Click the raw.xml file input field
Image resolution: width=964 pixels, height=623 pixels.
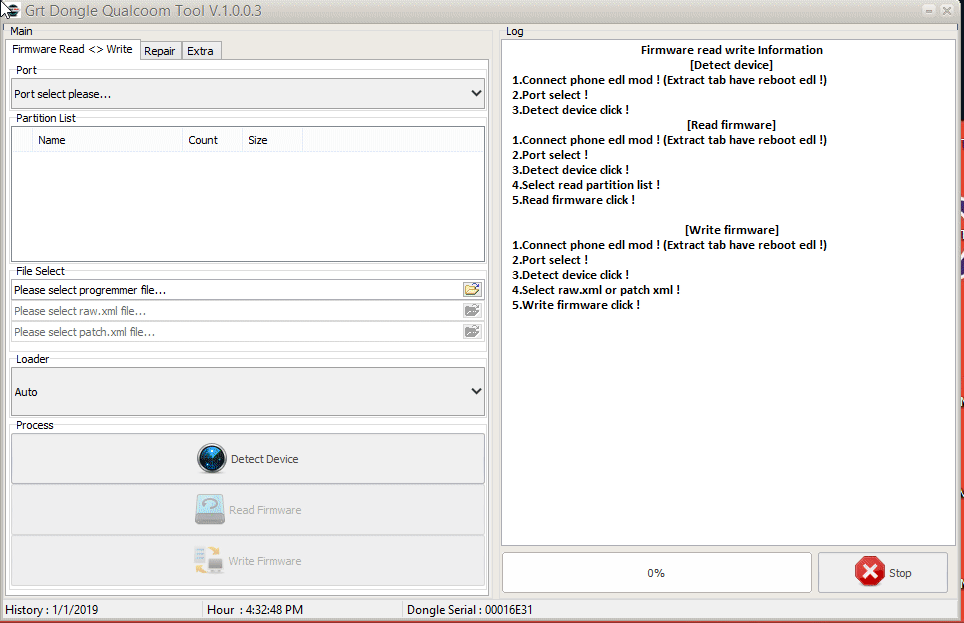coord(236,311)
